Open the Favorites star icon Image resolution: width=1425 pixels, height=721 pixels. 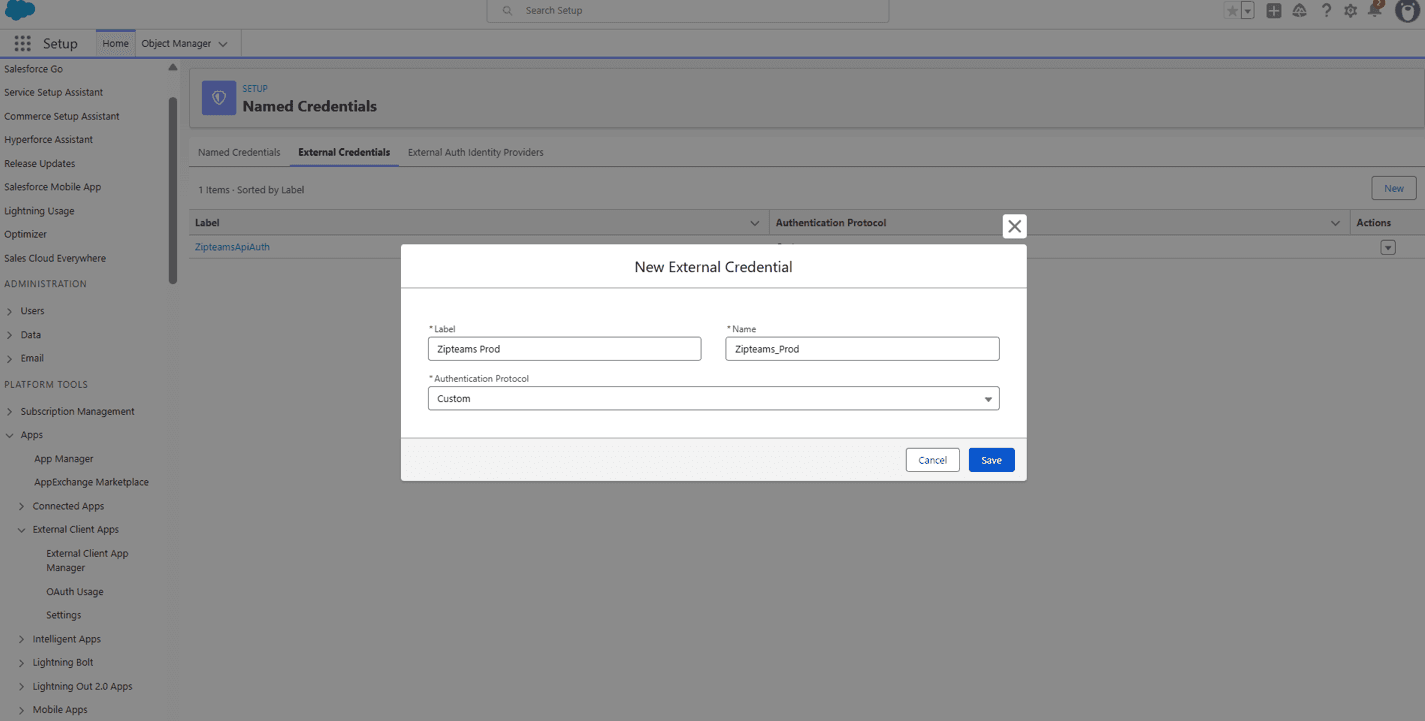click(x=1233, y=11)
